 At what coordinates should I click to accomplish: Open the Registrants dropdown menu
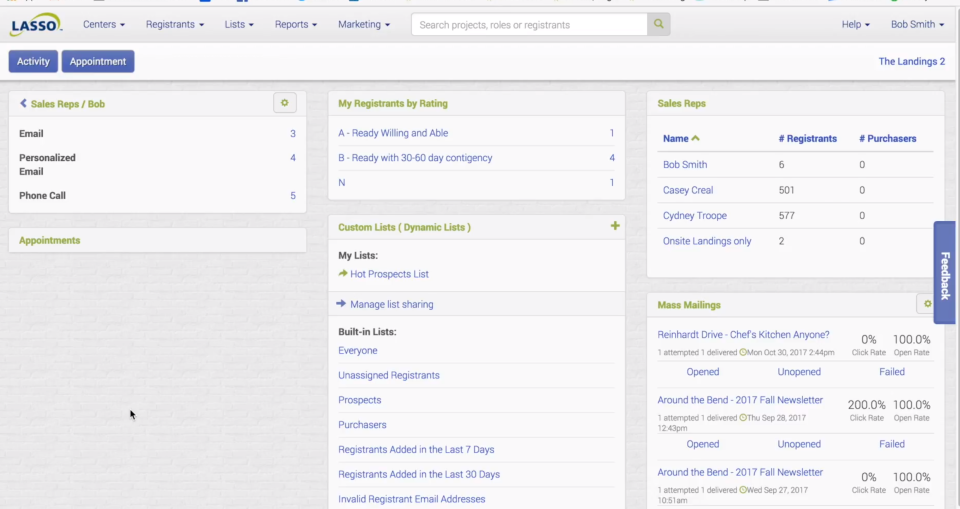[174, 25]
